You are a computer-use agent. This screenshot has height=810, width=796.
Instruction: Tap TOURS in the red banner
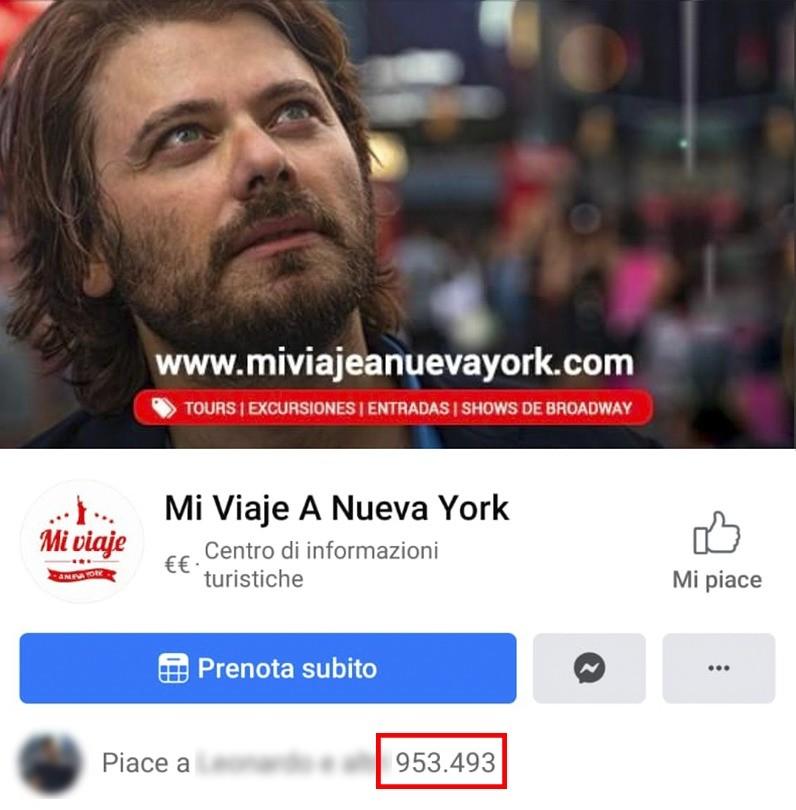210,409
